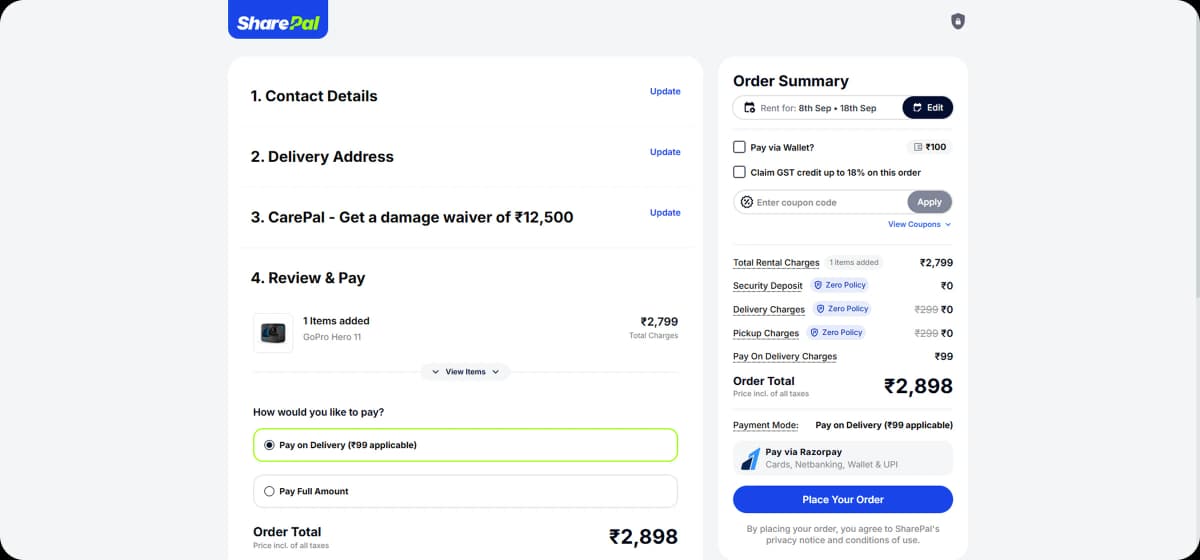The image size is (1200, 560).
Task: Click the calendar icon beside rental dates
Action: 750,108
